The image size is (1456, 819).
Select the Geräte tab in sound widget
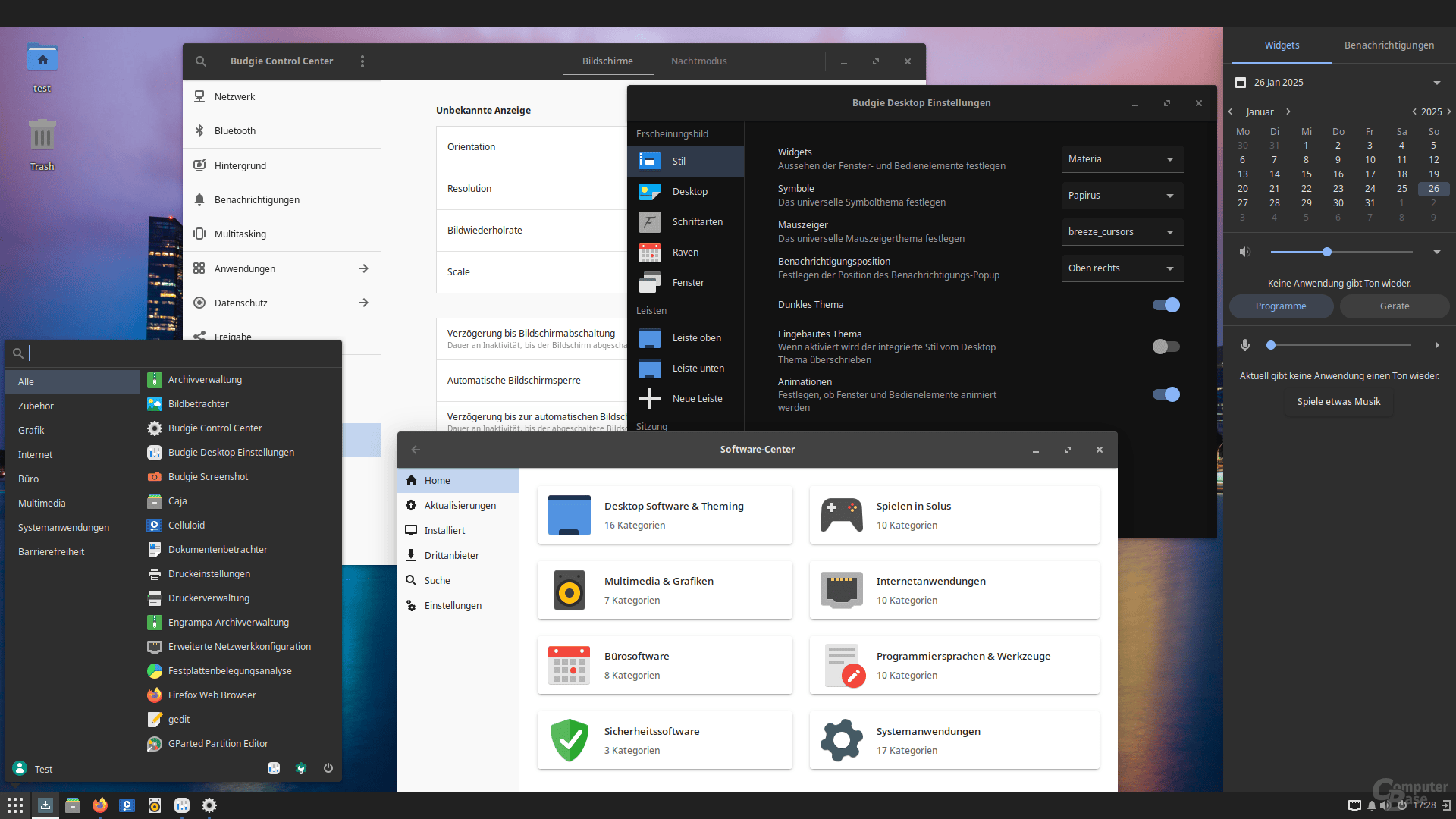point(1395,306)
